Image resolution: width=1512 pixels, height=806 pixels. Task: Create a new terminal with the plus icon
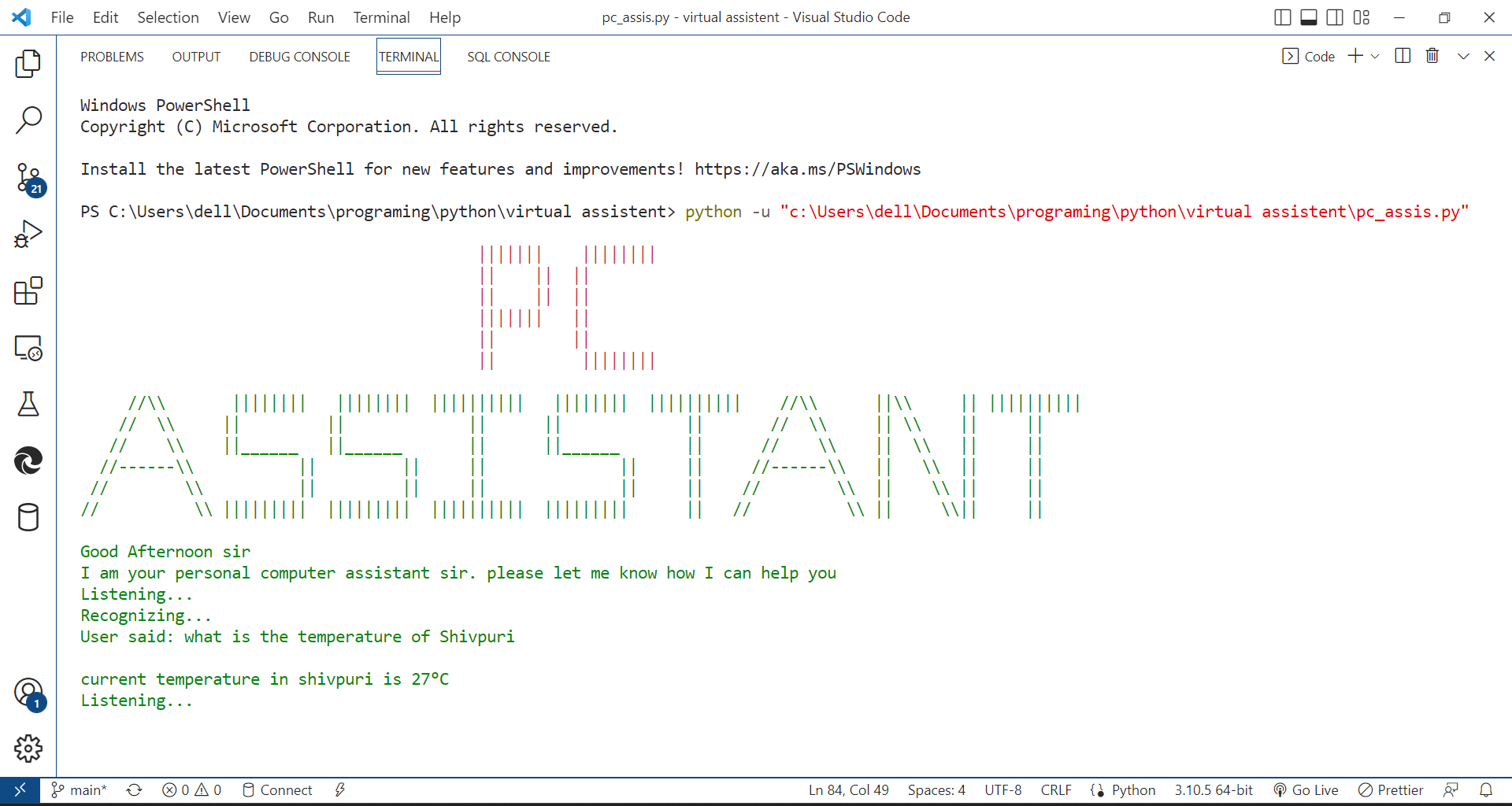tap(1355, 56)
